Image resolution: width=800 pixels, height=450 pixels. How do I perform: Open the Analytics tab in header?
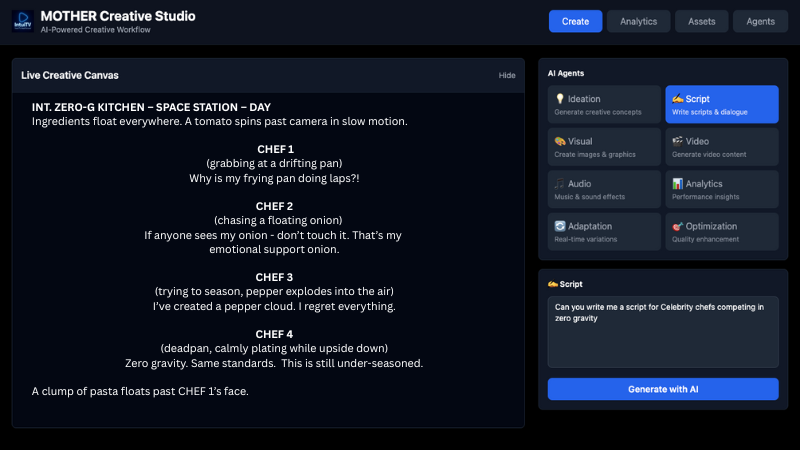[x=638, y=21]
